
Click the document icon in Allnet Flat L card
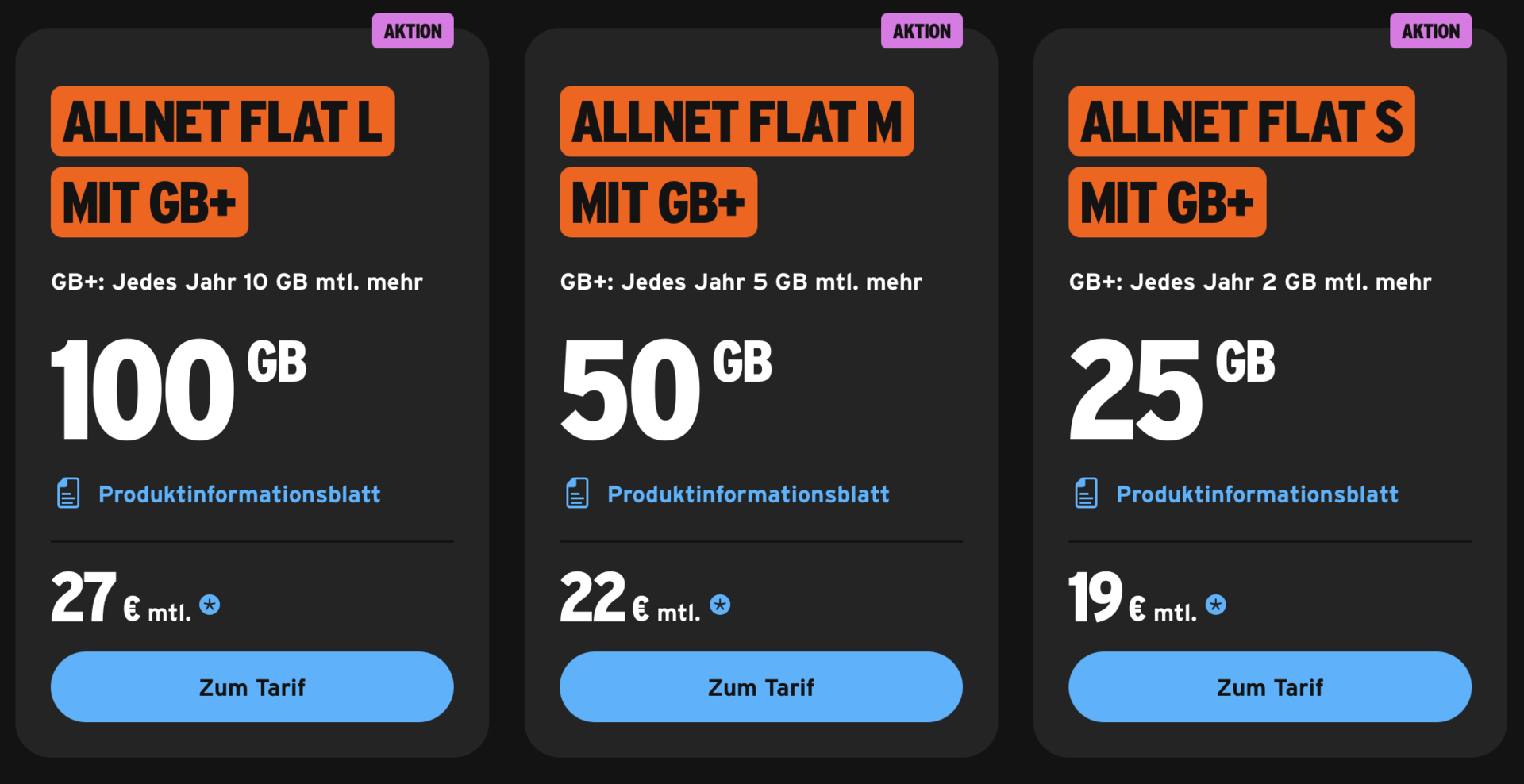tap(68, 494)
